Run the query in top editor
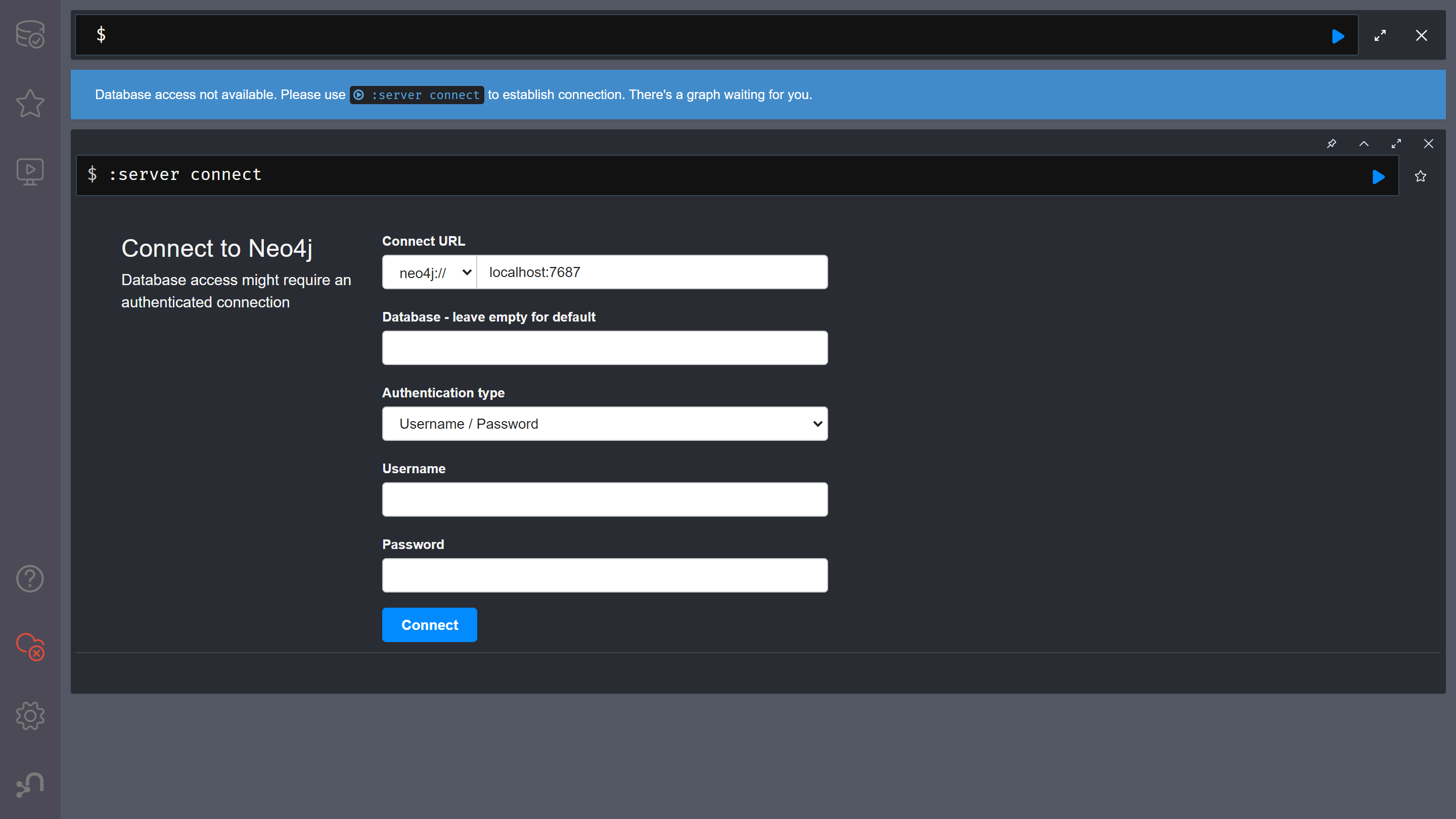1456x819 pixels. tap(1337, 37)
